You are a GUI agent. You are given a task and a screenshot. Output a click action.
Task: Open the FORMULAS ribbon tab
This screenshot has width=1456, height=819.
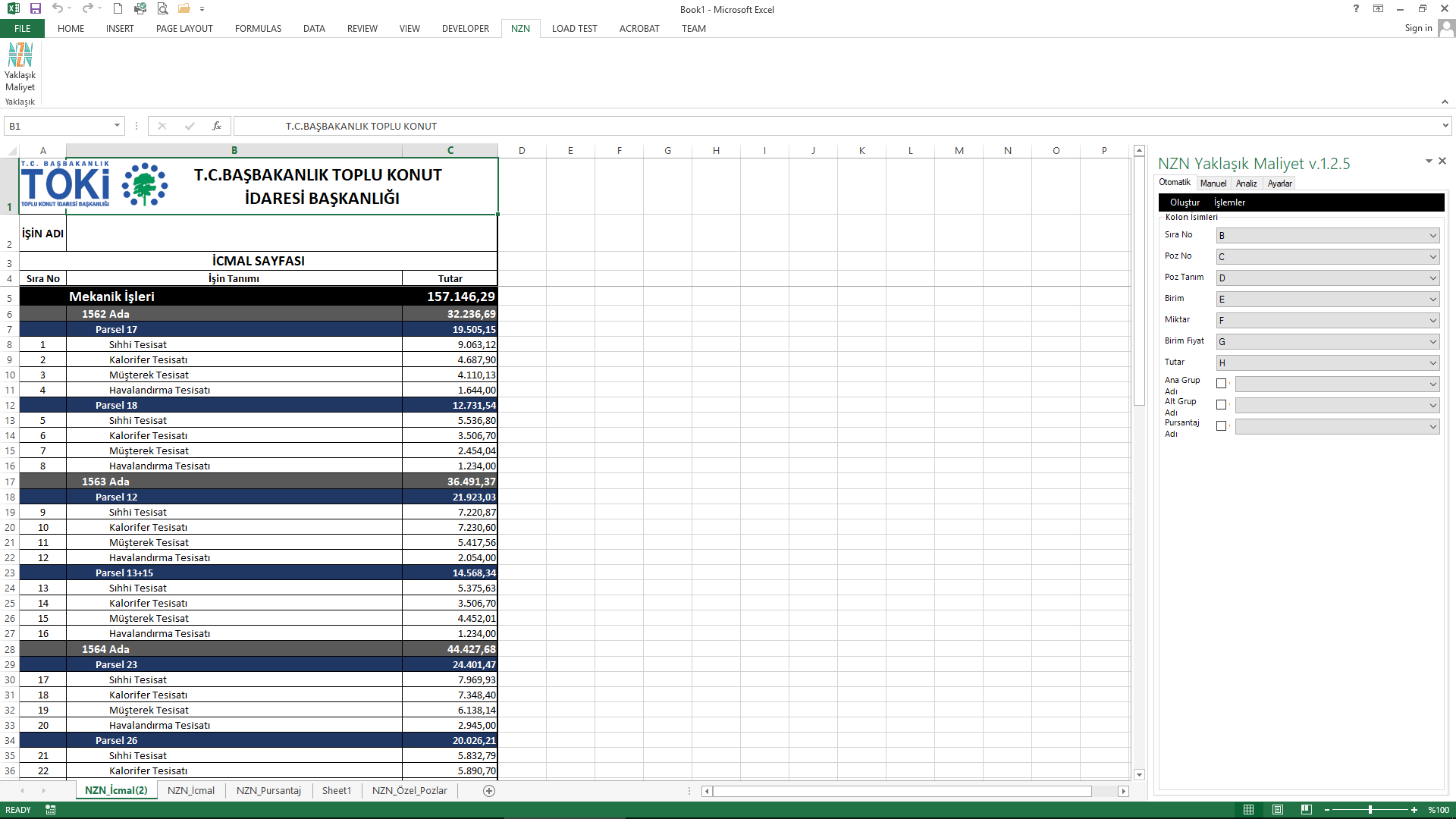[x=258, y=29]
